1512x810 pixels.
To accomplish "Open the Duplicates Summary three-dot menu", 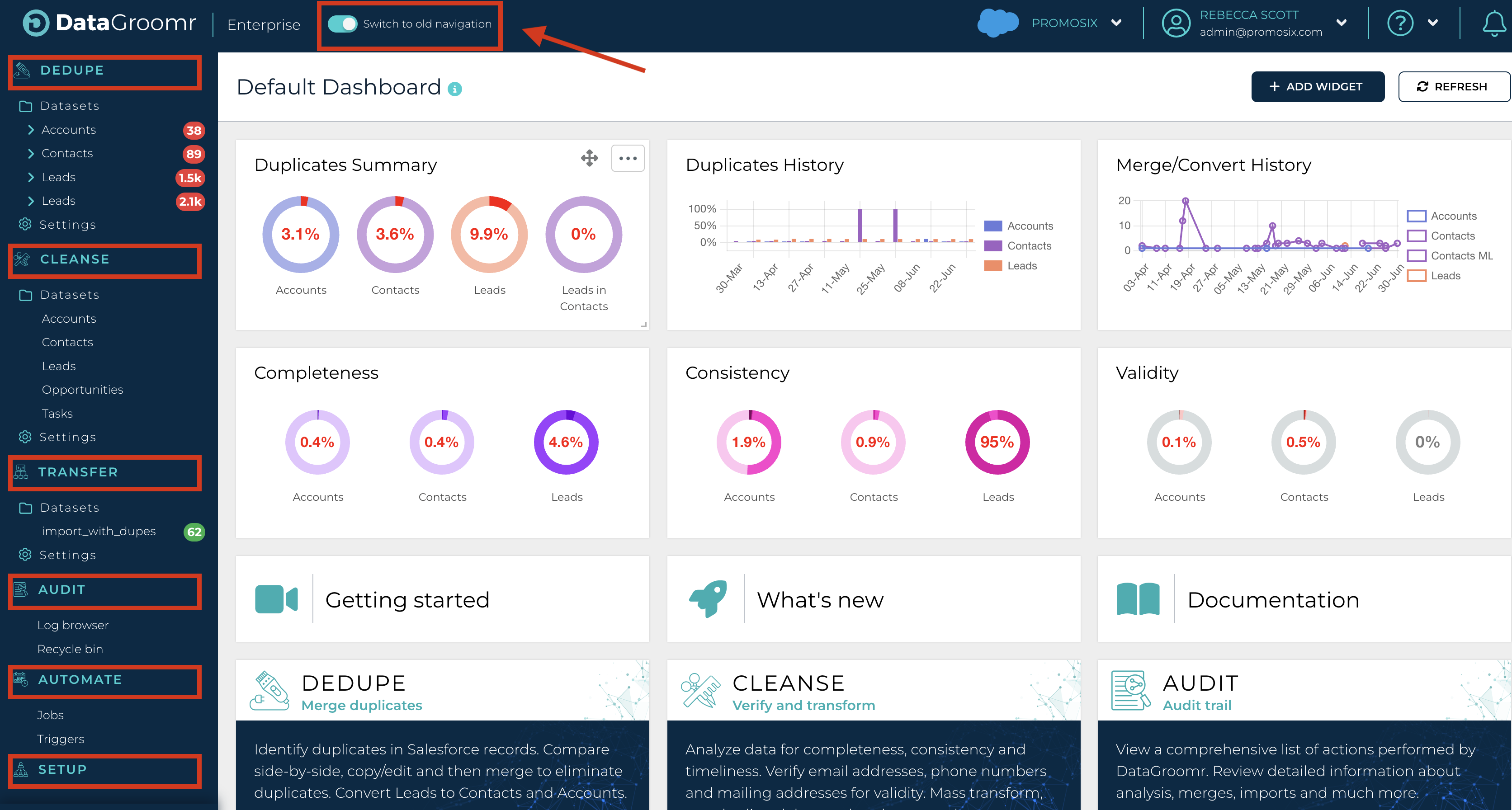I will (628, 158).
